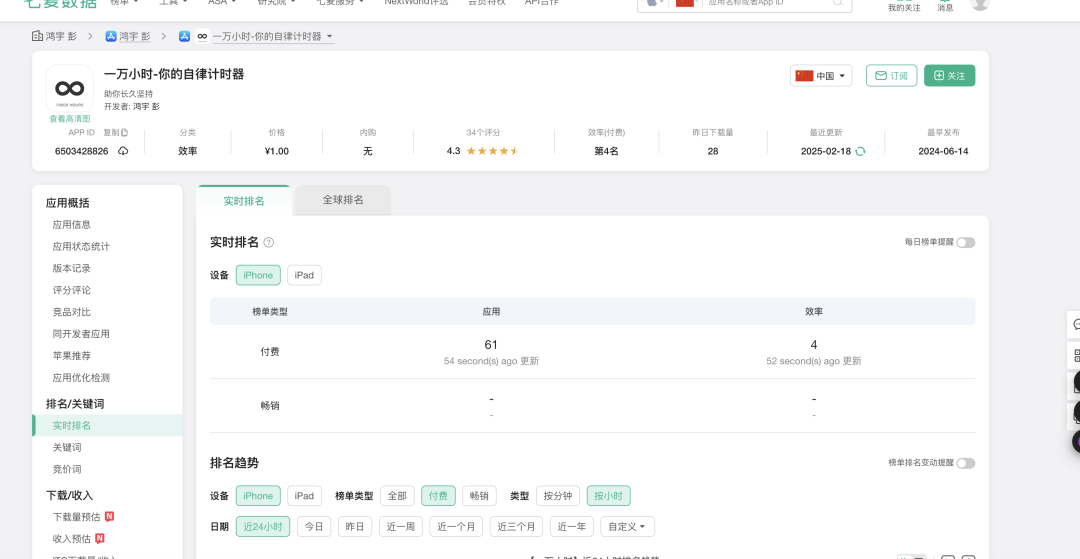Select highlighted 实时排名 item in the sidebar

pos(107,425)
